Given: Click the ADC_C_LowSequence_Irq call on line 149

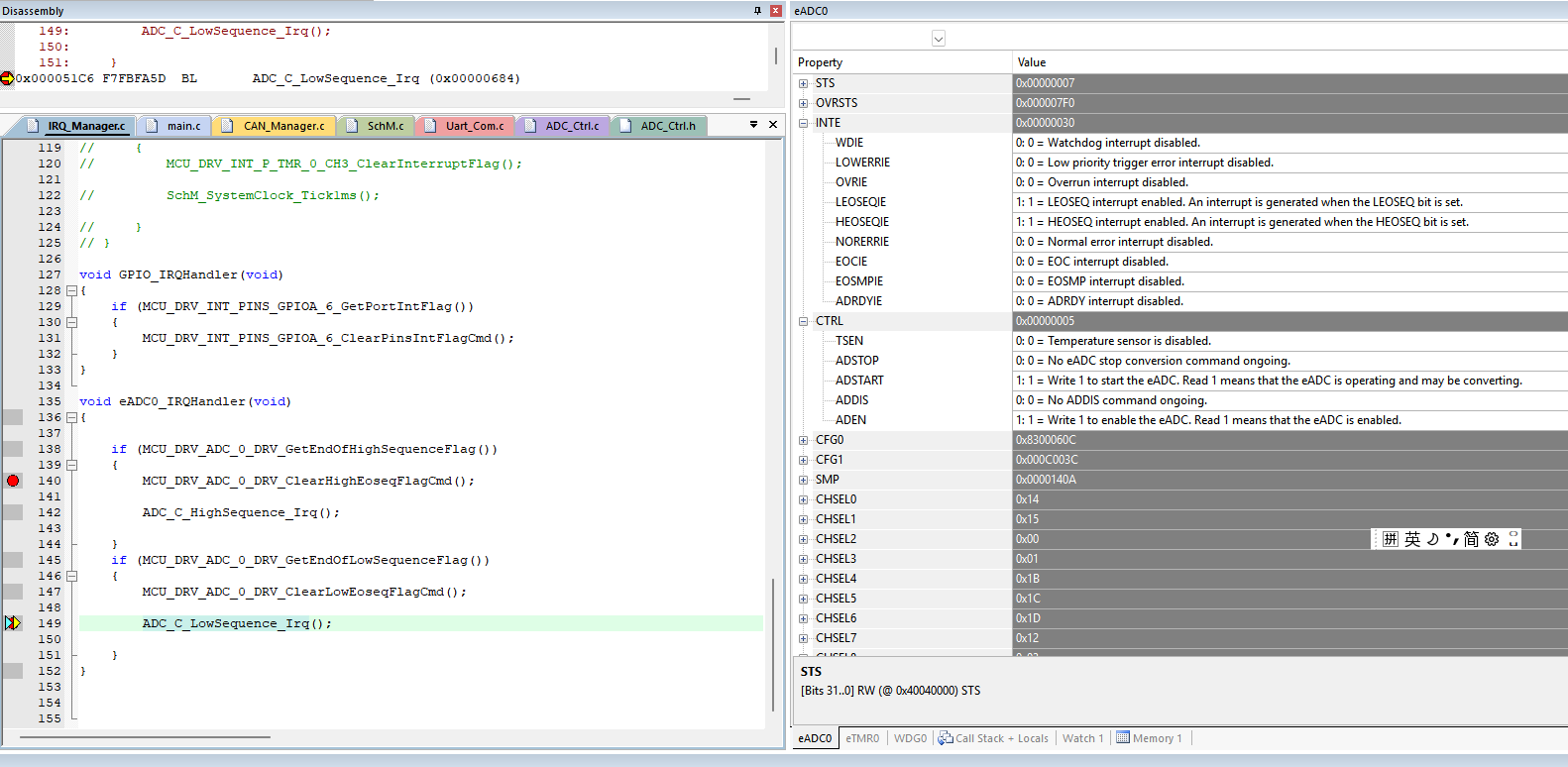Looking at the screenshot, I should (x=237, y=623).
